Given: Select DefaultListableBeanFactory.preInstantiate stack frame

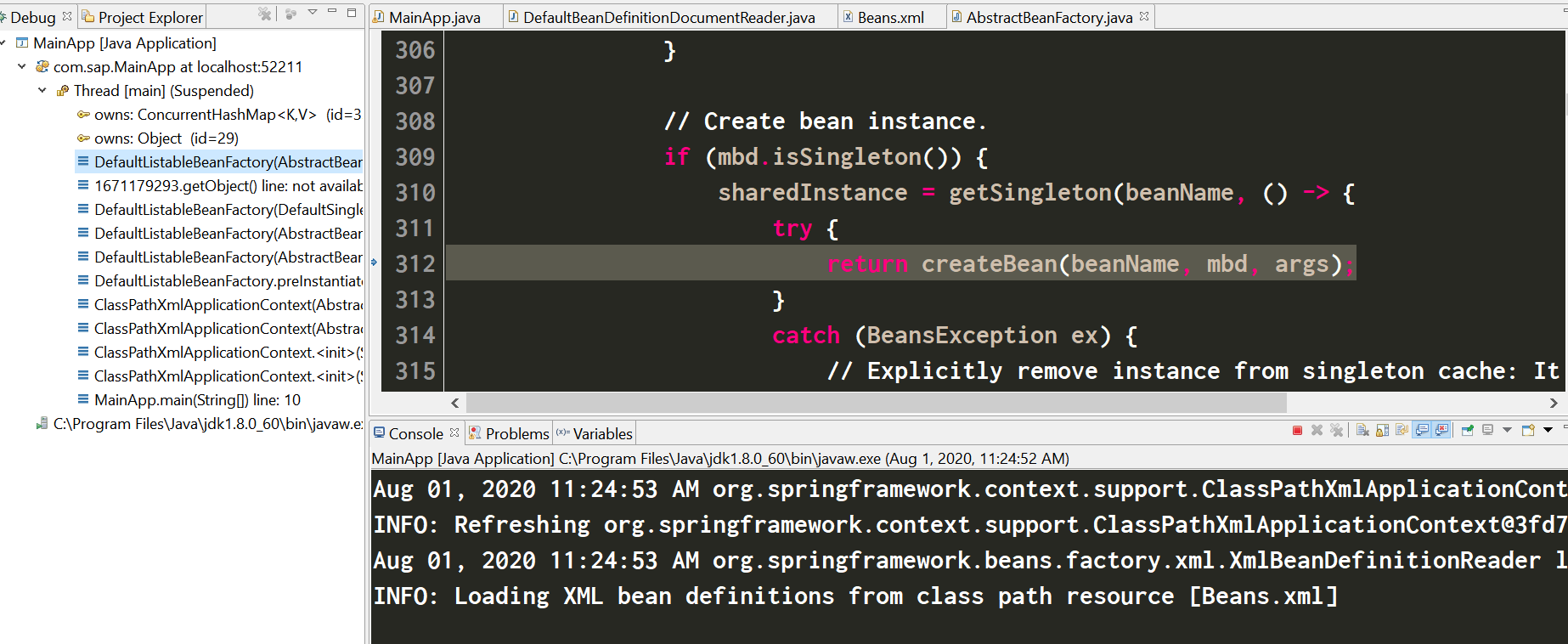Looking at the screenshot, I should click(219, 281).
